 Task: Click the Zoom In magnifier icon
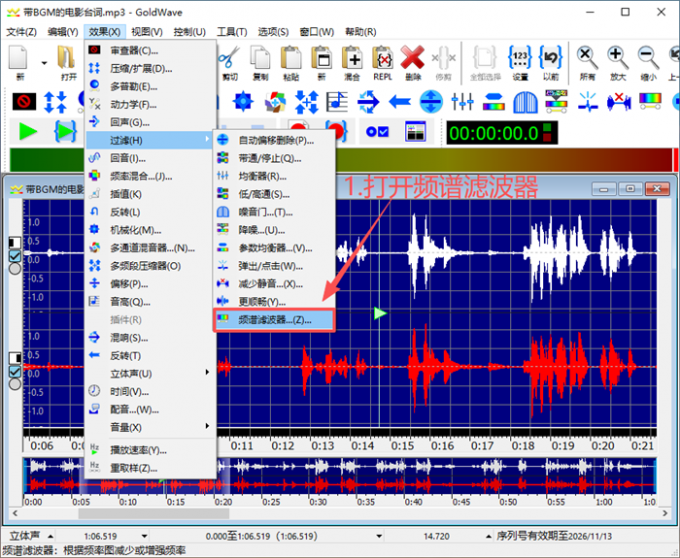[x=618, y=58]
